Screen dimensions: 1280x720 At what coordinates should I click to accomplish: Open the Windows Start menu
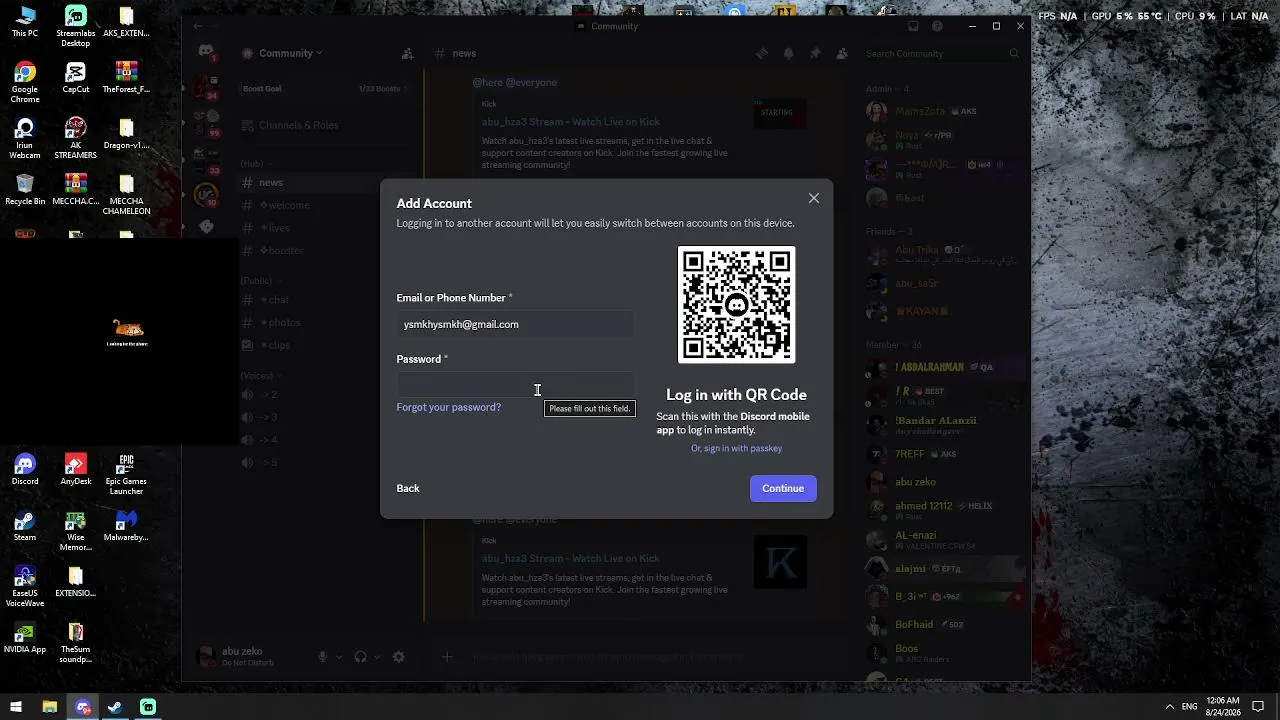pyautogui.click(x=16, y=707)
